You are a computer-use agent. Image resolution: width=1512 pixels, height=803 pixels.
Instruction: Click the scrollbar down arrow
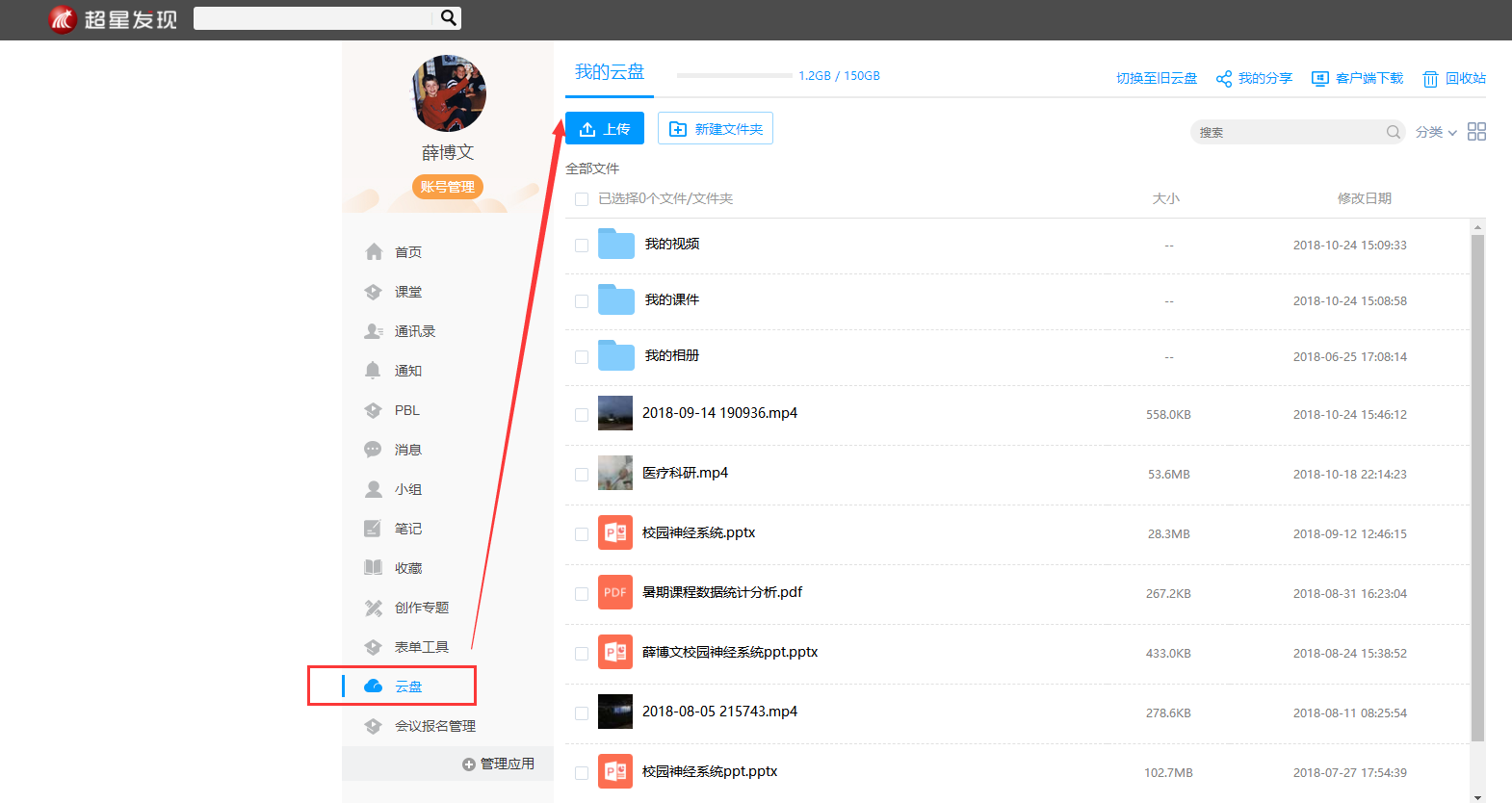click(1477, 797)
